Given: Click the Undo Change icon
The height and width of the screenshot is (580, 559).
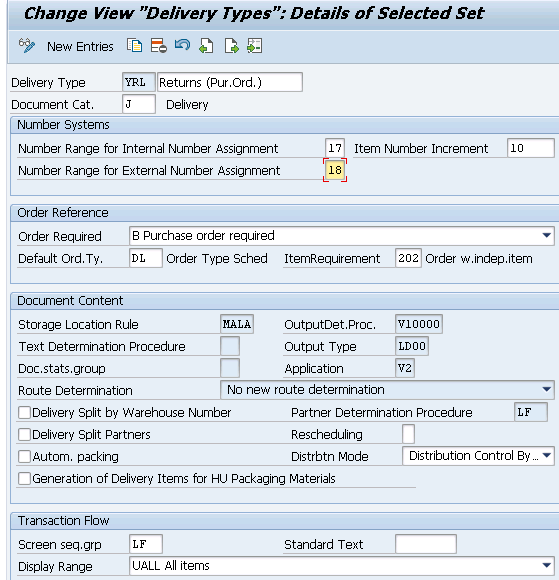Looking at the screenshot, I should pyautogui.click(x=182, y=45).
